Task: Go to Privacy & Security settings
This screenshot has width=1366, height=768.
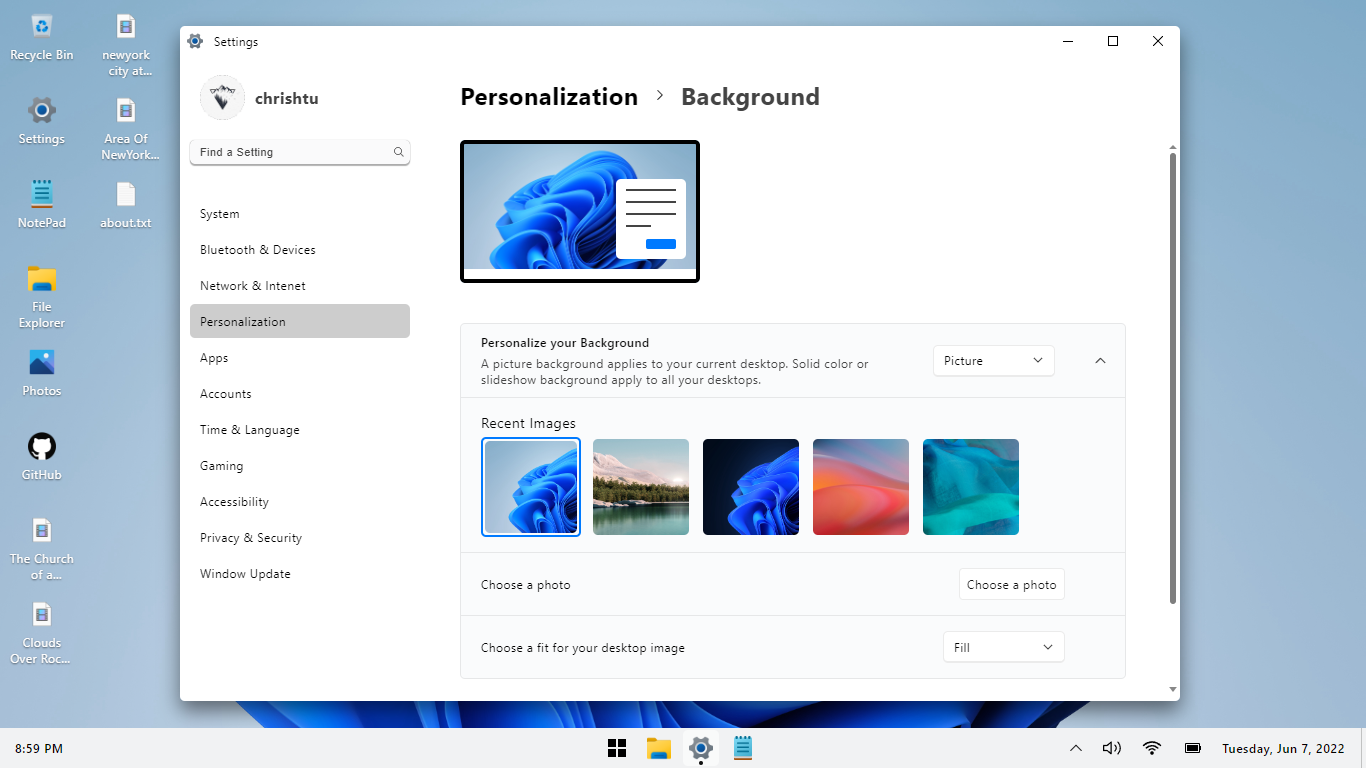Action: point(251,538)
